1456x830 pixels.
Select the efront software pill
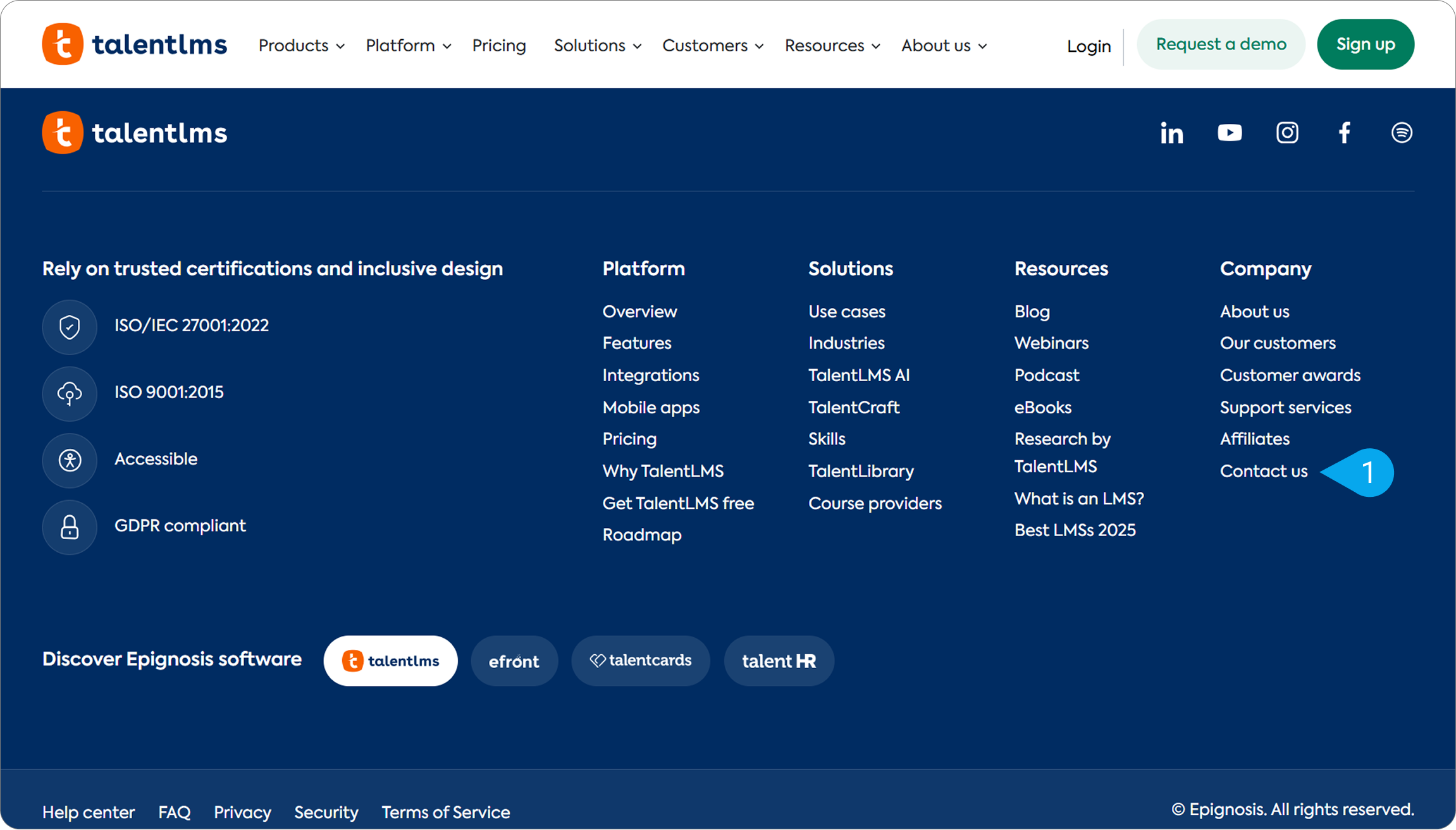[x=514, y=661]
